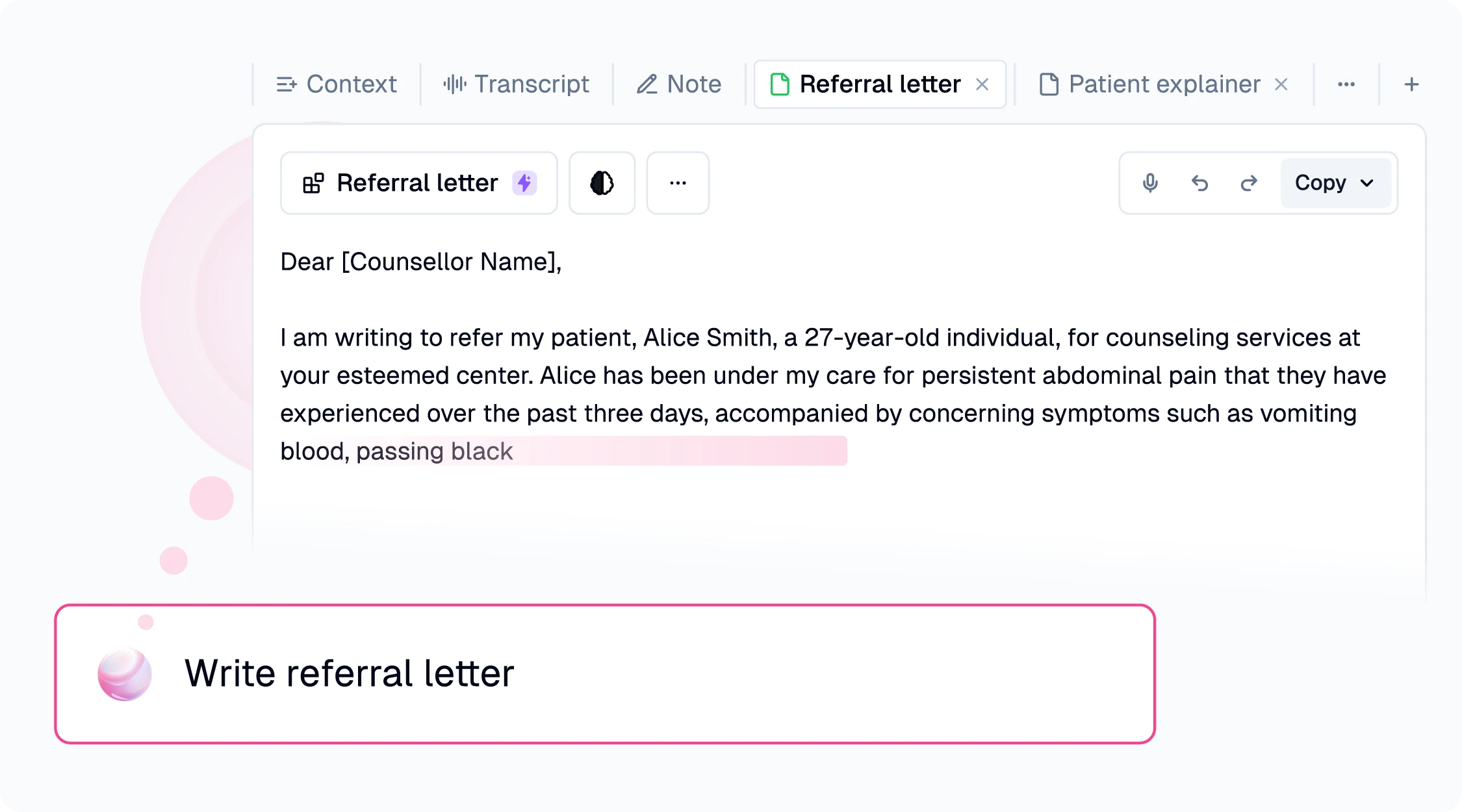This screenshot has width=1462, height=812.
Task: Redo the edit with the redo arrow
Action: [x=1249, y=183]
